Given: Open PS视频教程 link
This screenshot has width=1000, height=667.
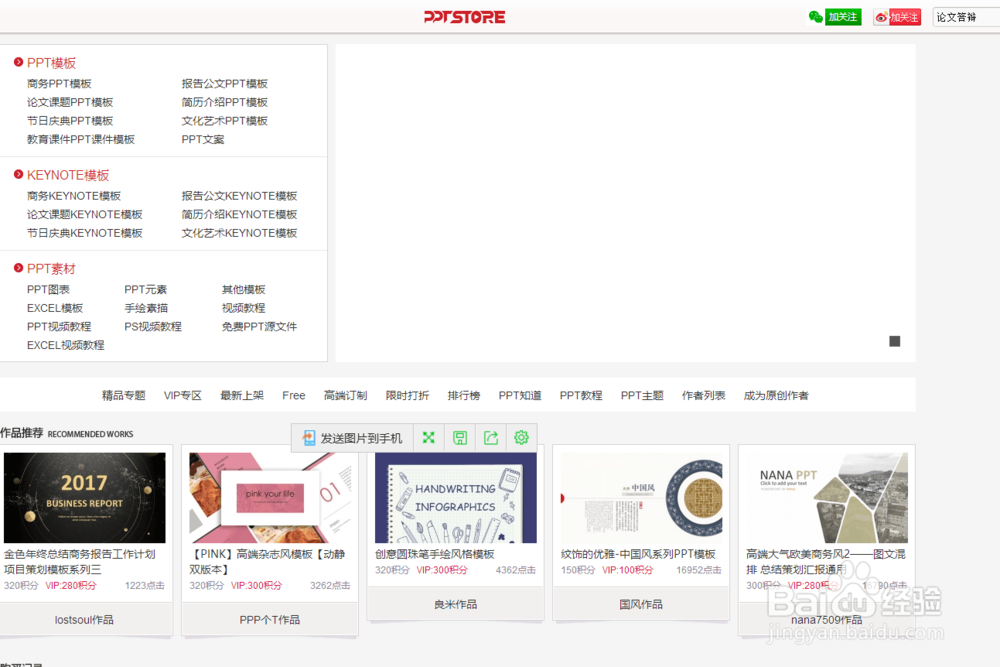Looking at the screenshot, I should coord(153,326).
